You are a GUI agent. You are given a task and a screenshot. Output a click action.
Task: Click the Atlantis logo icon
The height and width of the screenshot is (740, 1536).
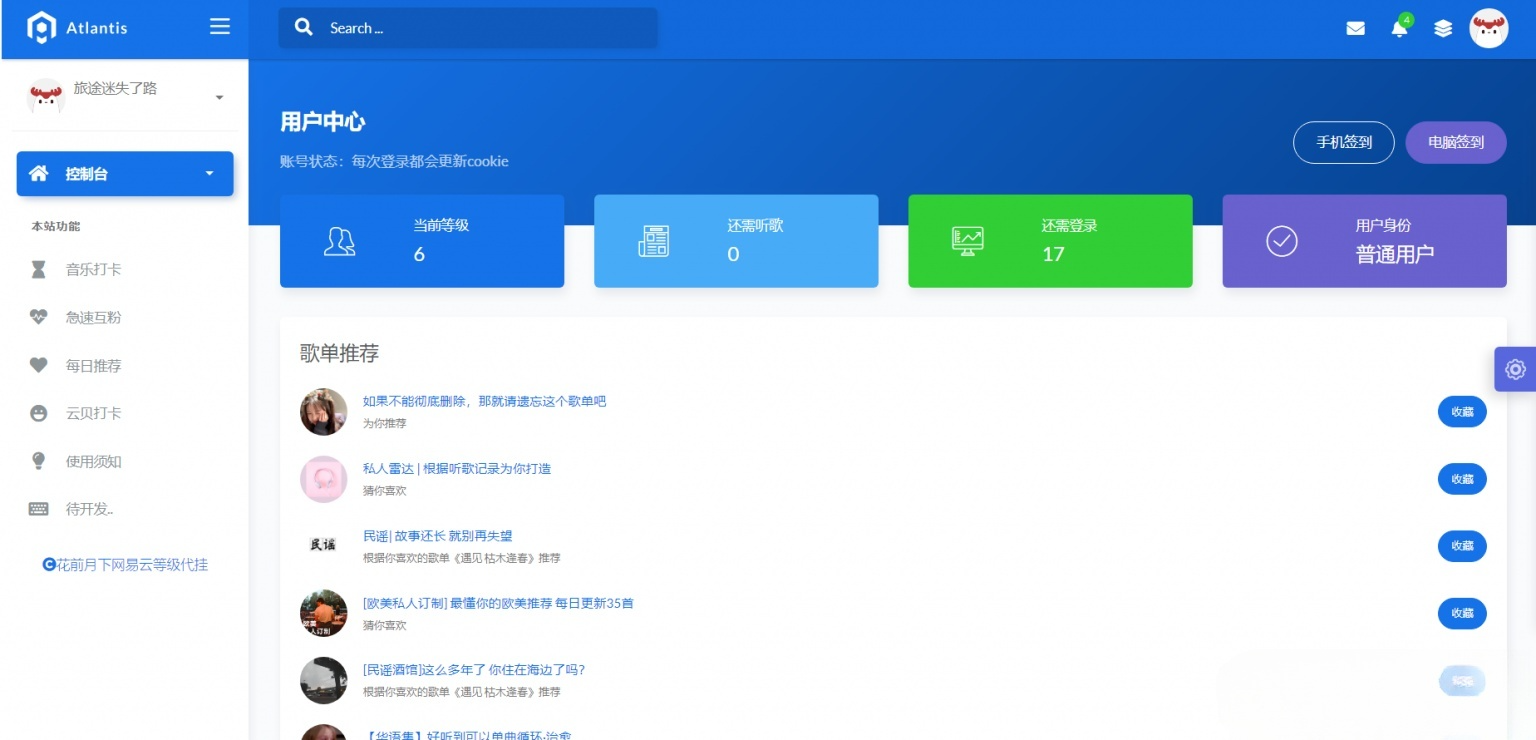coord(41,27)
